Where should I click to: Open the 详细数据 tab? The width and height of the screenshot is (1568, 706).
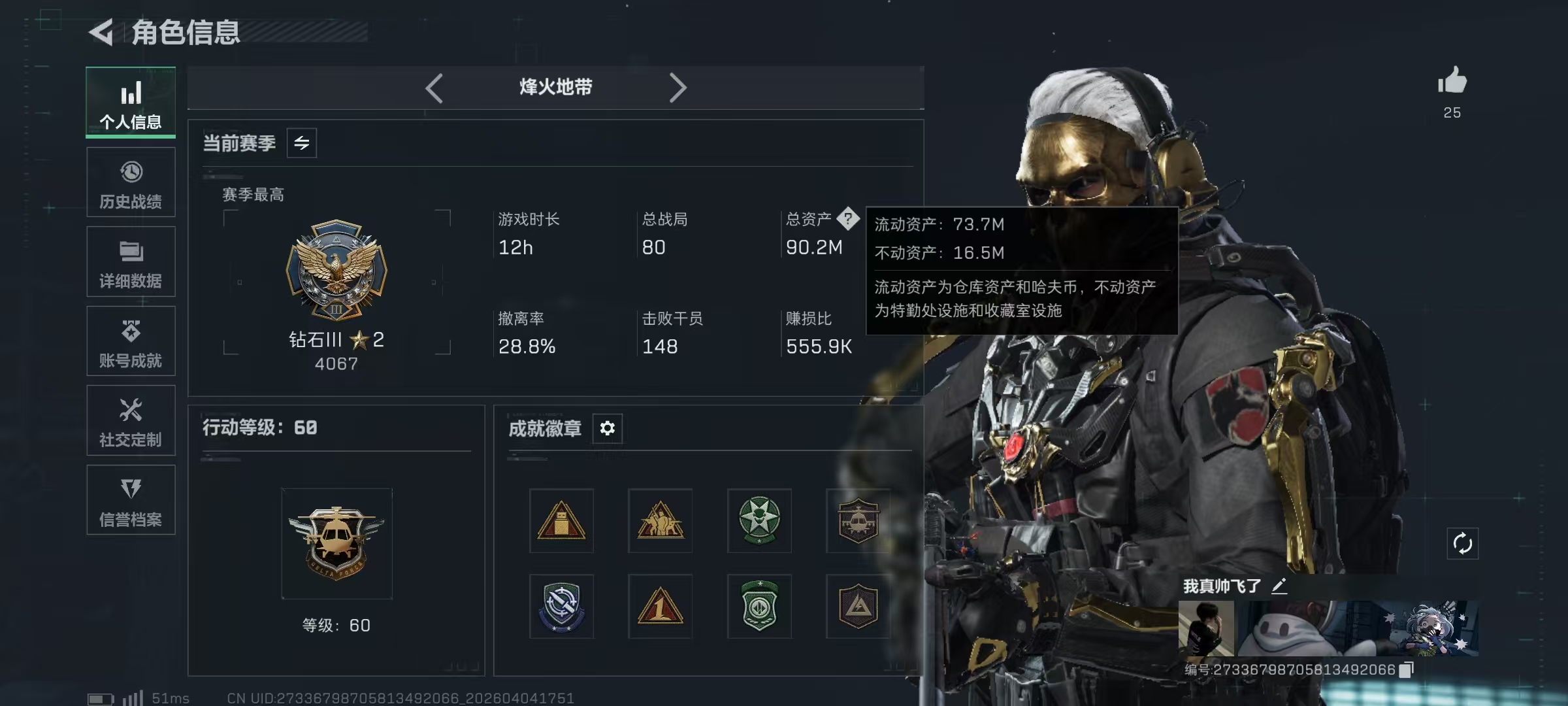[131, 261]
